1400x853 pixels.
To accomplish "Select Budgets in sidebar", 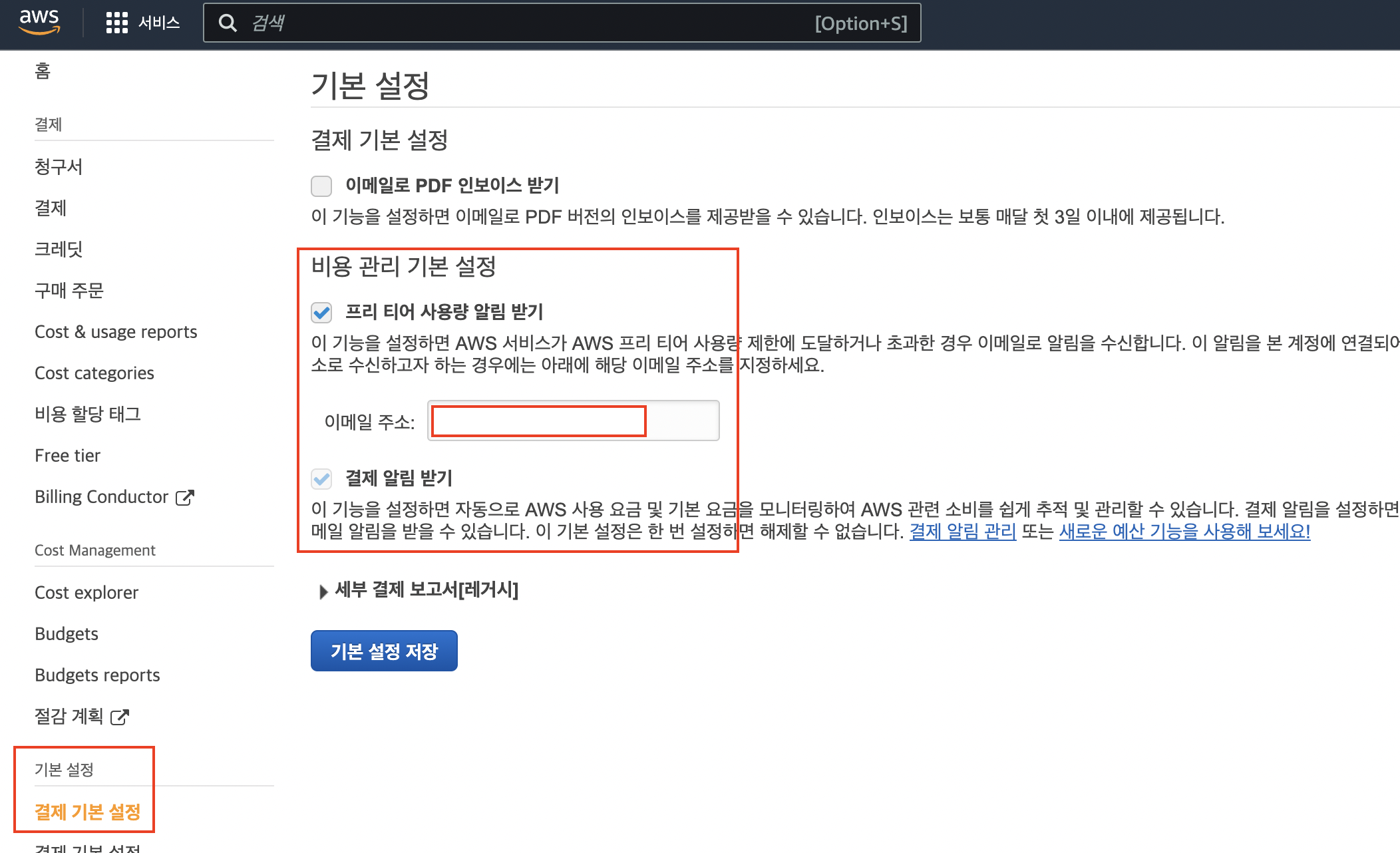I will (x=67, y=633).
